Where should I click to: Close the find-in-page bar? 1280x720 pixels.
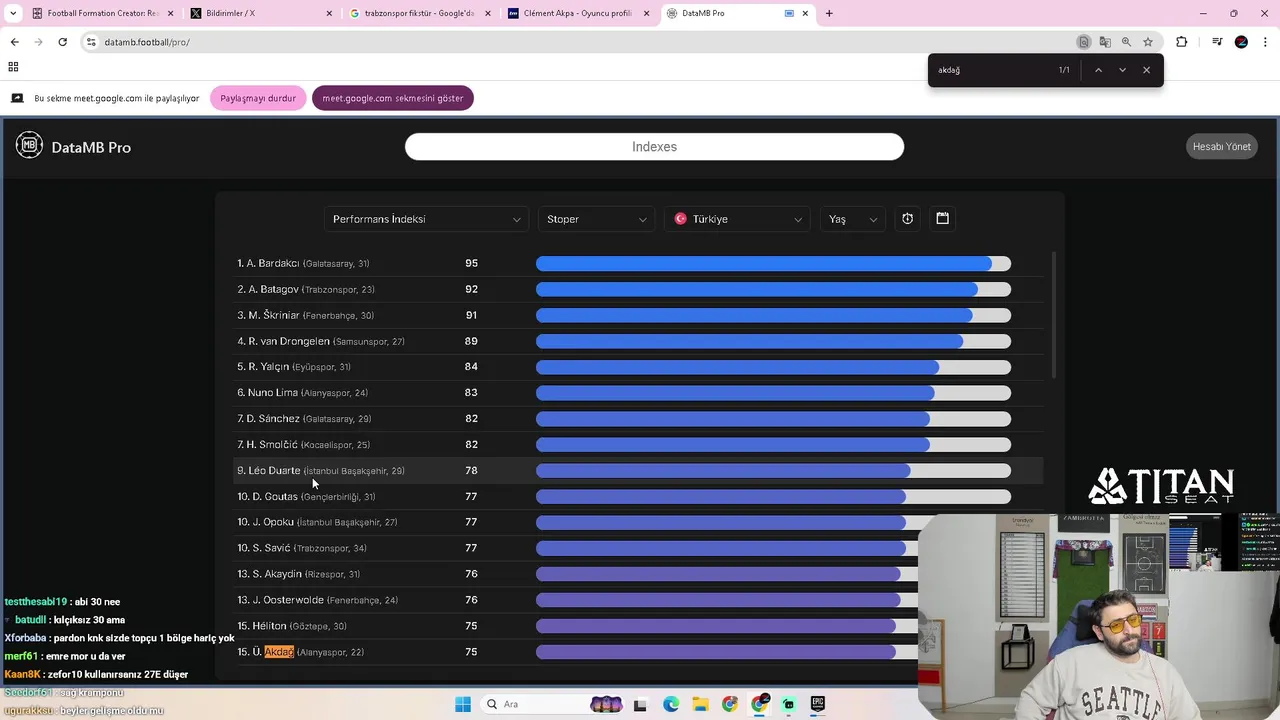(1146, 70)
